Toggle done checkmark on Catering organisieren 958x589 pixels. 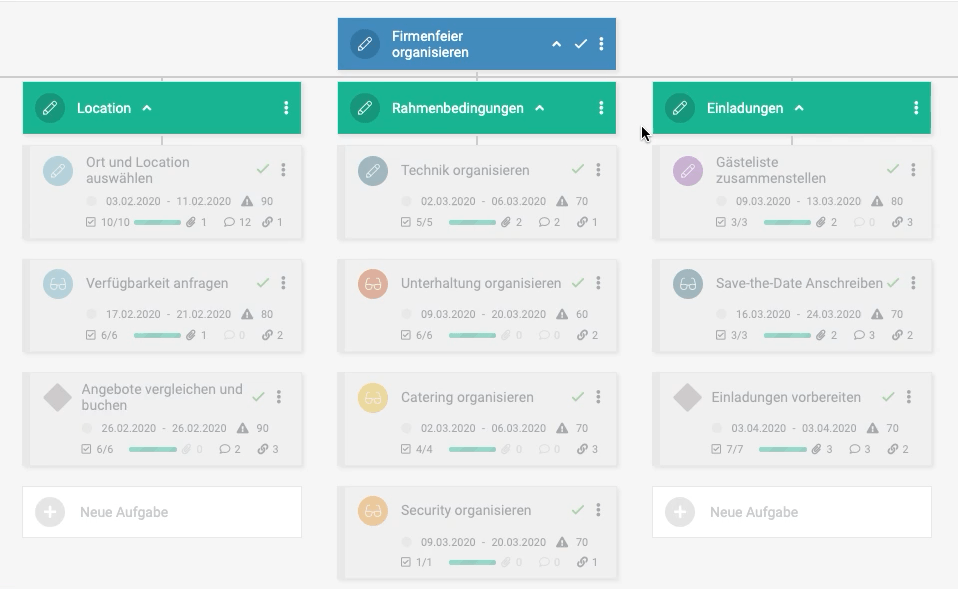(x=578, y=397)
